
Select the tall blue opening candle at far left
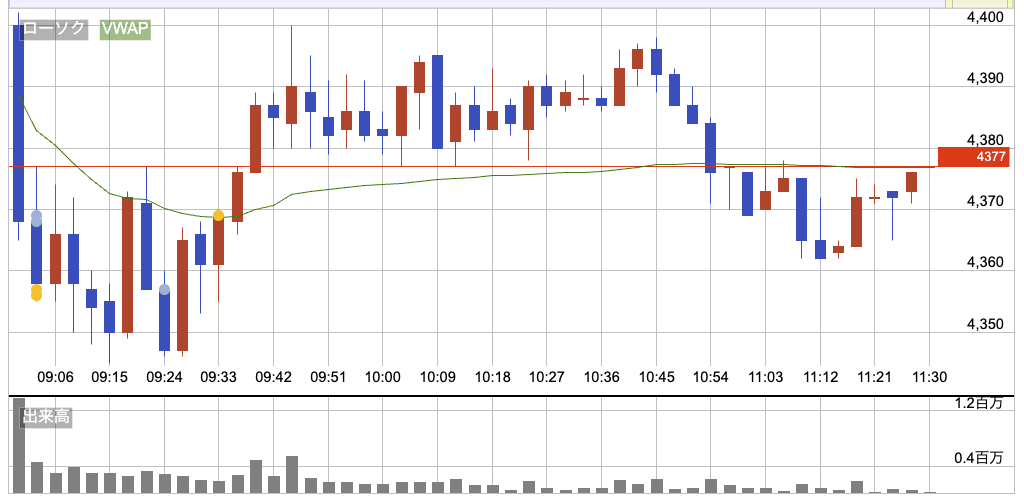click(18, 120)
